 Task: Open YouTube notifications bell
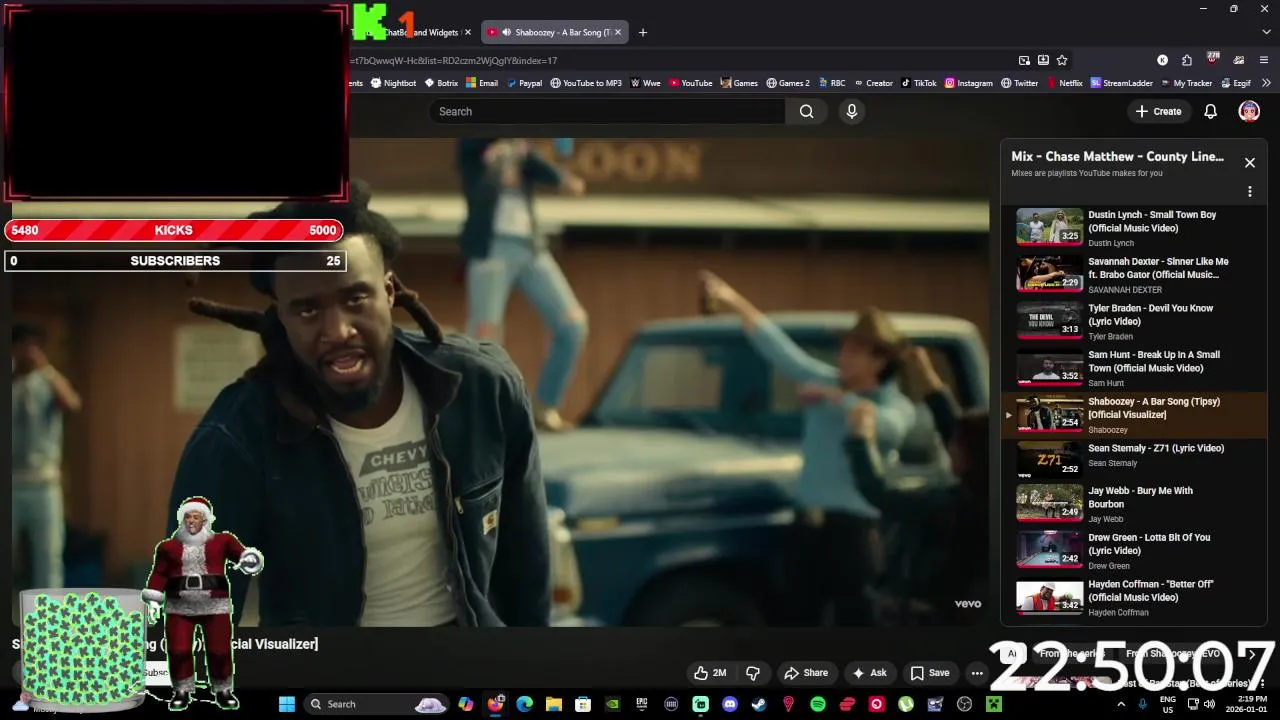[1210, 111]
